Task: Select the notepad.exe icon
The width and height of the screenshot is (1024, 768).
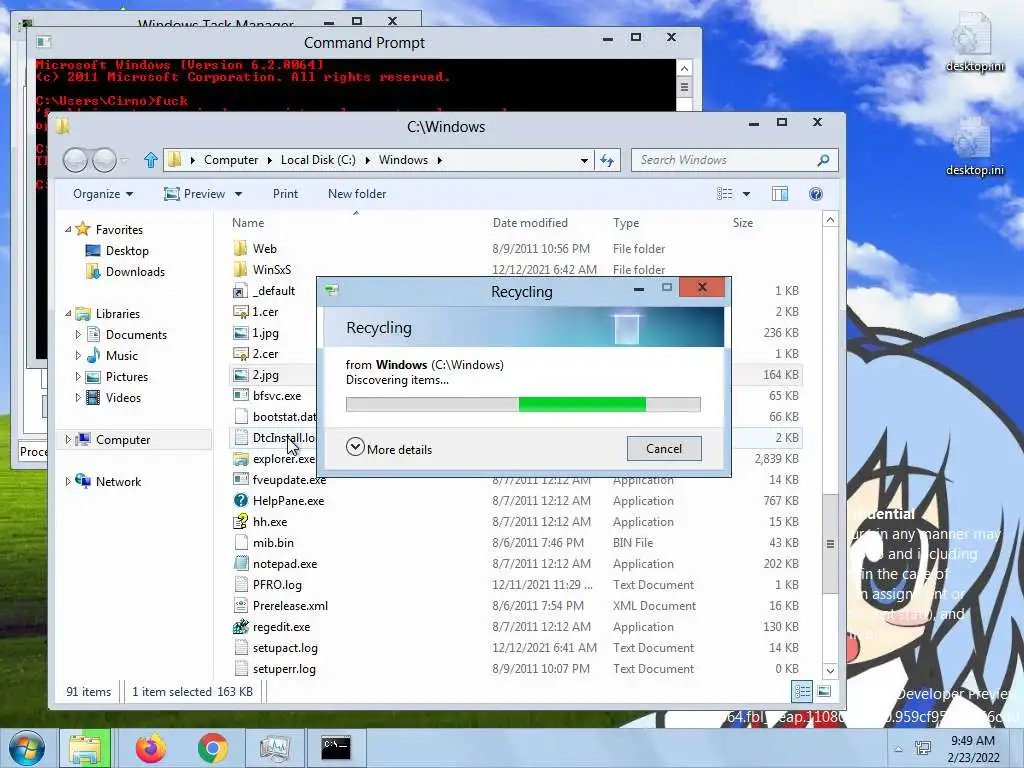Action: click(x=240, y=564)
